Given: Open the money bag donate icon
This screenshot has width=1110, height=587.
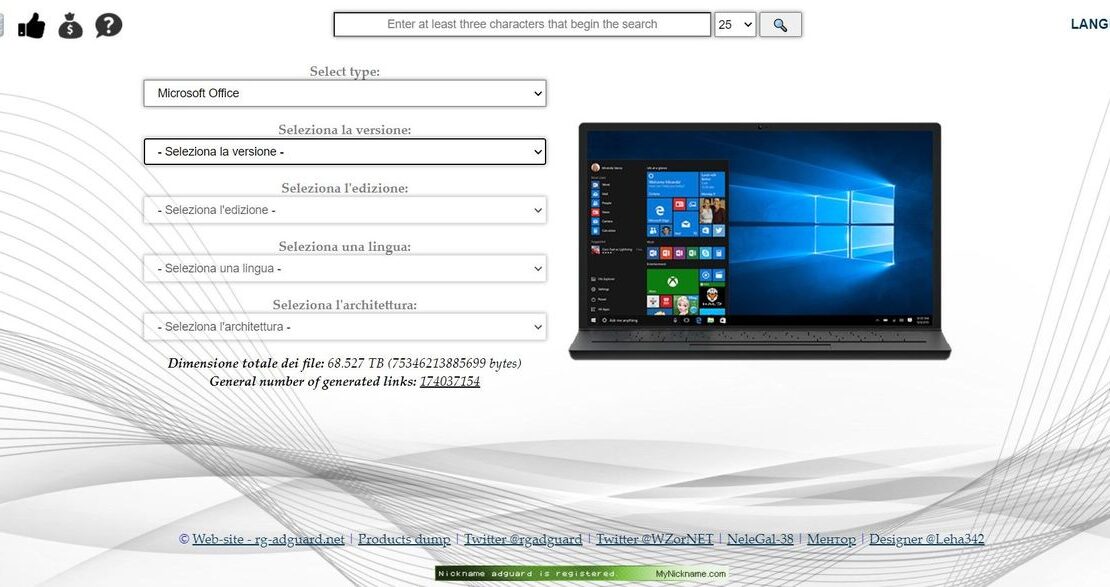Looking at the screenshot, I should pyautogui.click(x=70, y=26).
